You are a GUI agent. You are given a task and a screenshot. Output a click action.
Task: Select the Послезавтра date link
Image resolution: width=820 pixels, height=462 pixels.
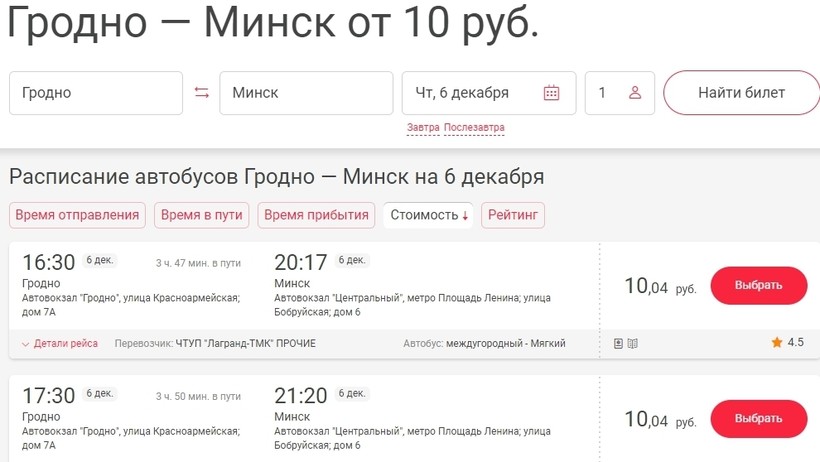click(474, 128)
